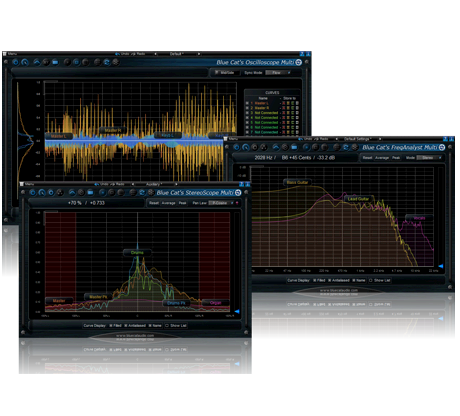Click the help question icon in Oscilloscope title bar
Viewport: 460px width, 416px height.
tap(302, 54)
